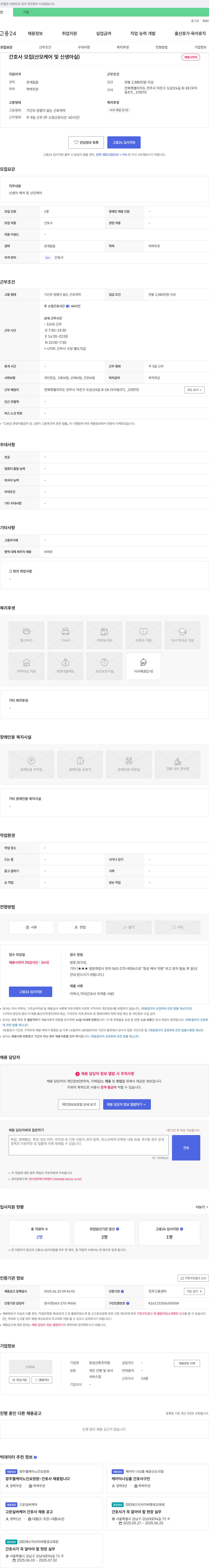Open 인터넷피해구제센터 remedy link
Image resolution: width=209 pixels, height=1568 pixels.
(55, 1179)
